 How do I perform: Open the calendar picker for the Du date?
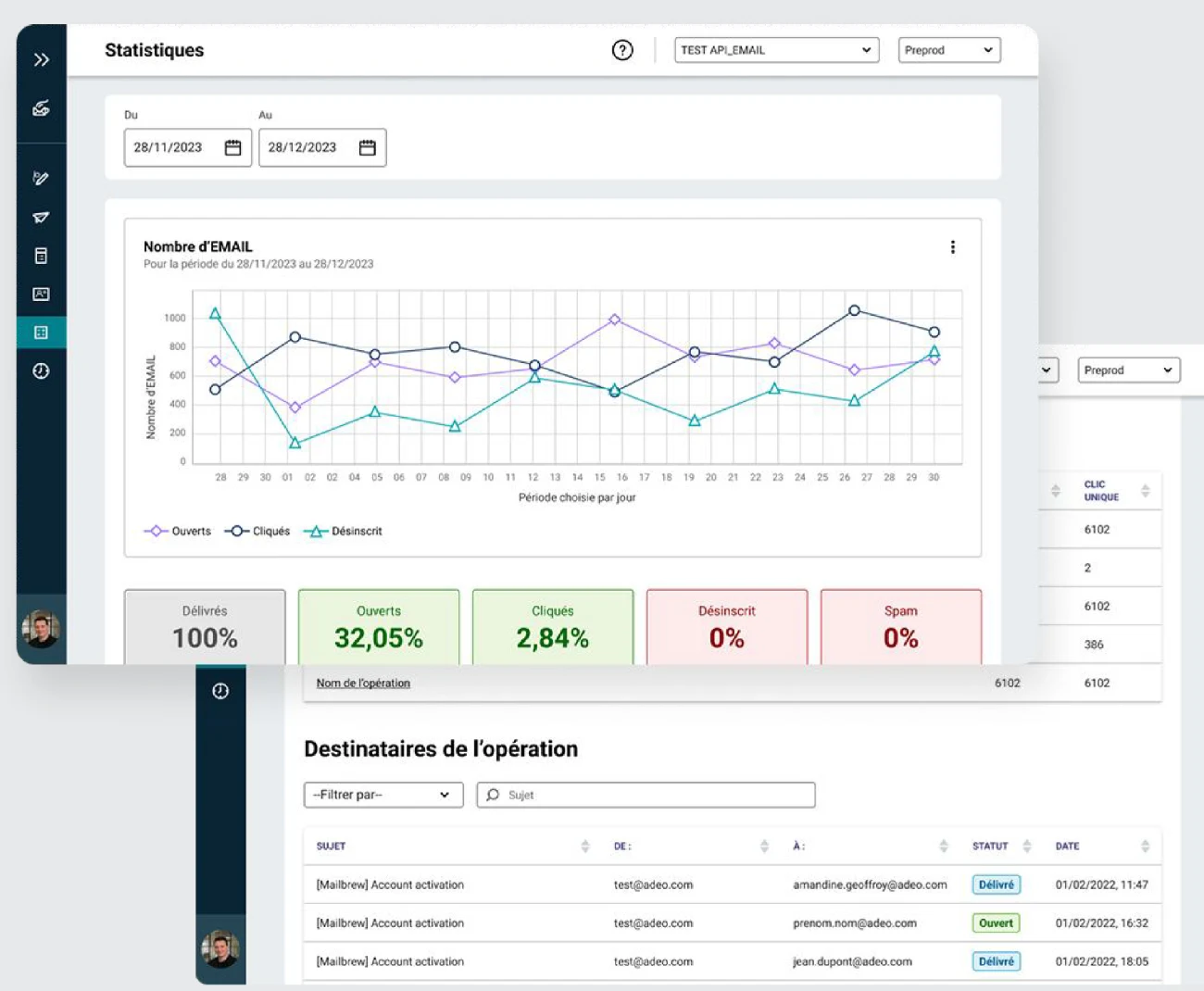pyautogui.click(x=232, y=147)
